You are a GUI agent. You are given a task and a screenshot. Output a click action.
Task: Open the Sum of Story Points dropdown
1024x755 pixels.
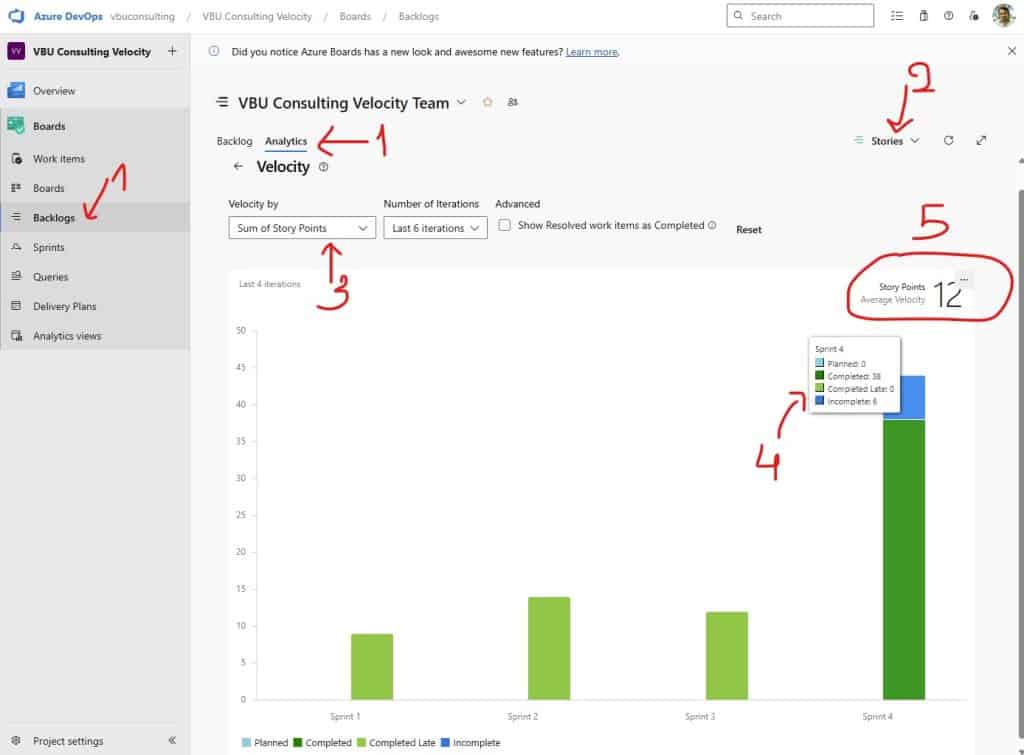pyautogui.click(x=302, y=228)
